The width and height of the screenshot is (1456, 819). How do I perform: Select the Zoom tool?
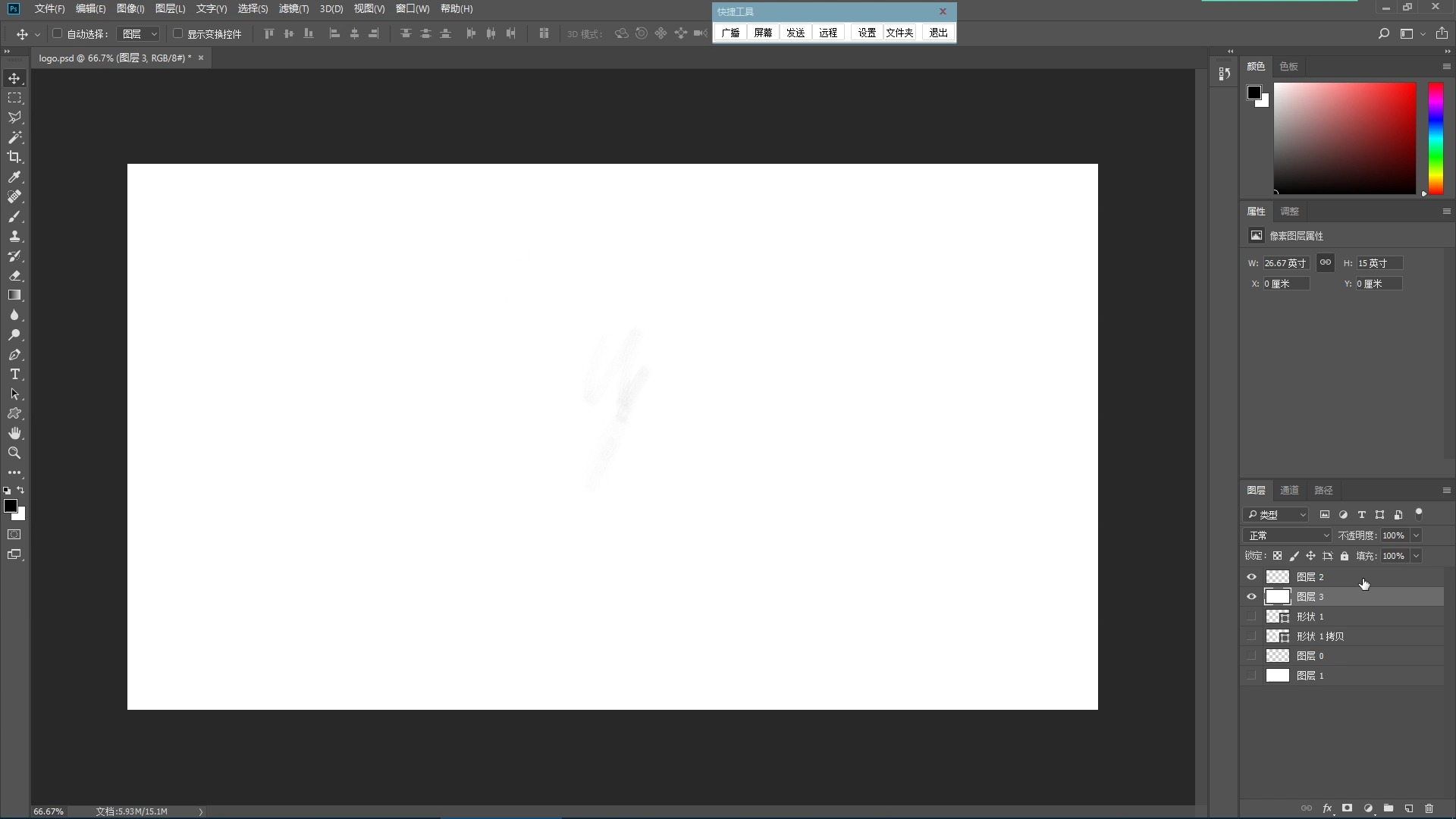(14, 453)
